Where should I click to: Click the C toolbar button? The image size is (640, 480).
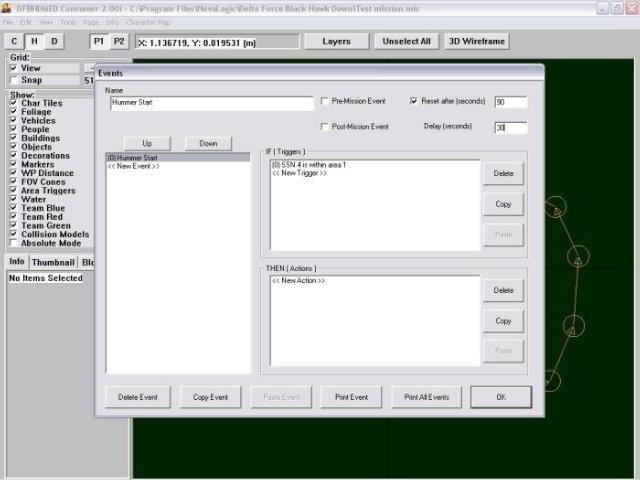tap(14, 41)
